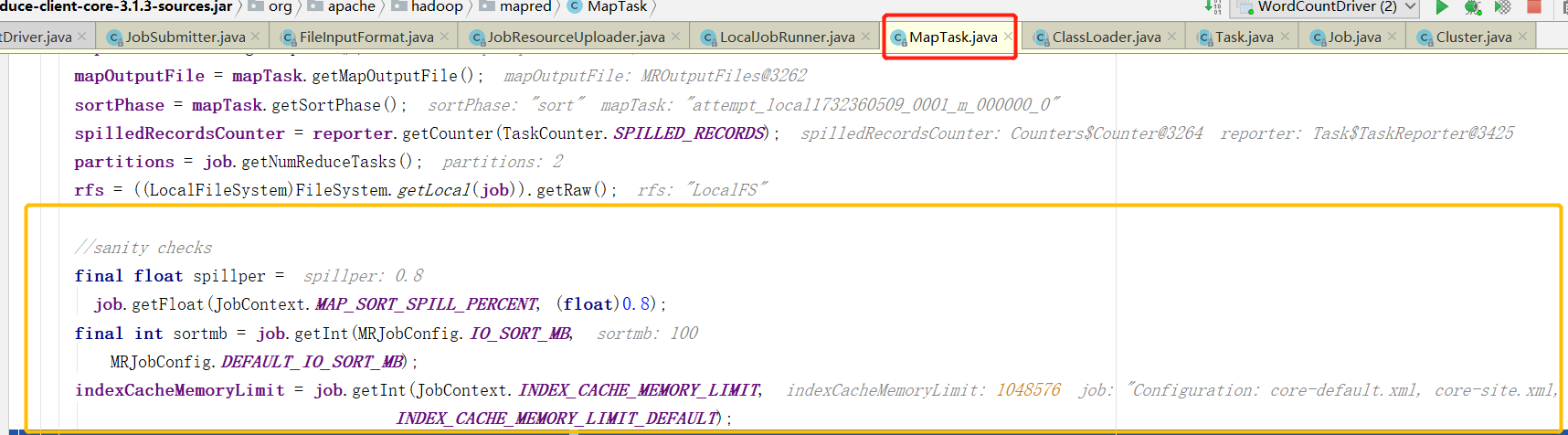Click inline debug value 1048576
The width and height of the screenshot is (1568, 435).
[x=1028, y=390]
